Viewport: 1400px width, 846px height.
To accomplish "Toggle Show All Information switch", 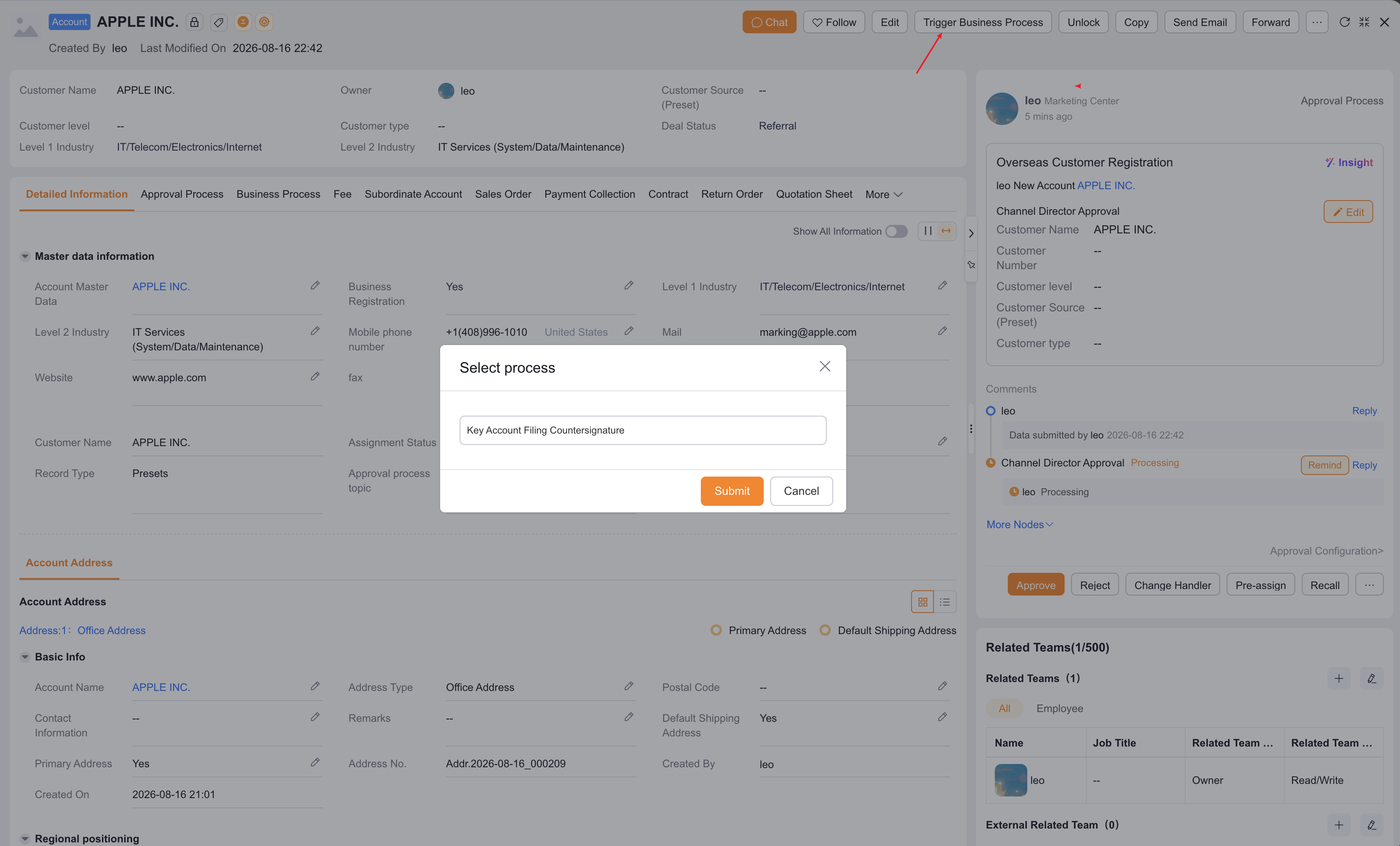I will pyautogui.click(x=896, y=231).
